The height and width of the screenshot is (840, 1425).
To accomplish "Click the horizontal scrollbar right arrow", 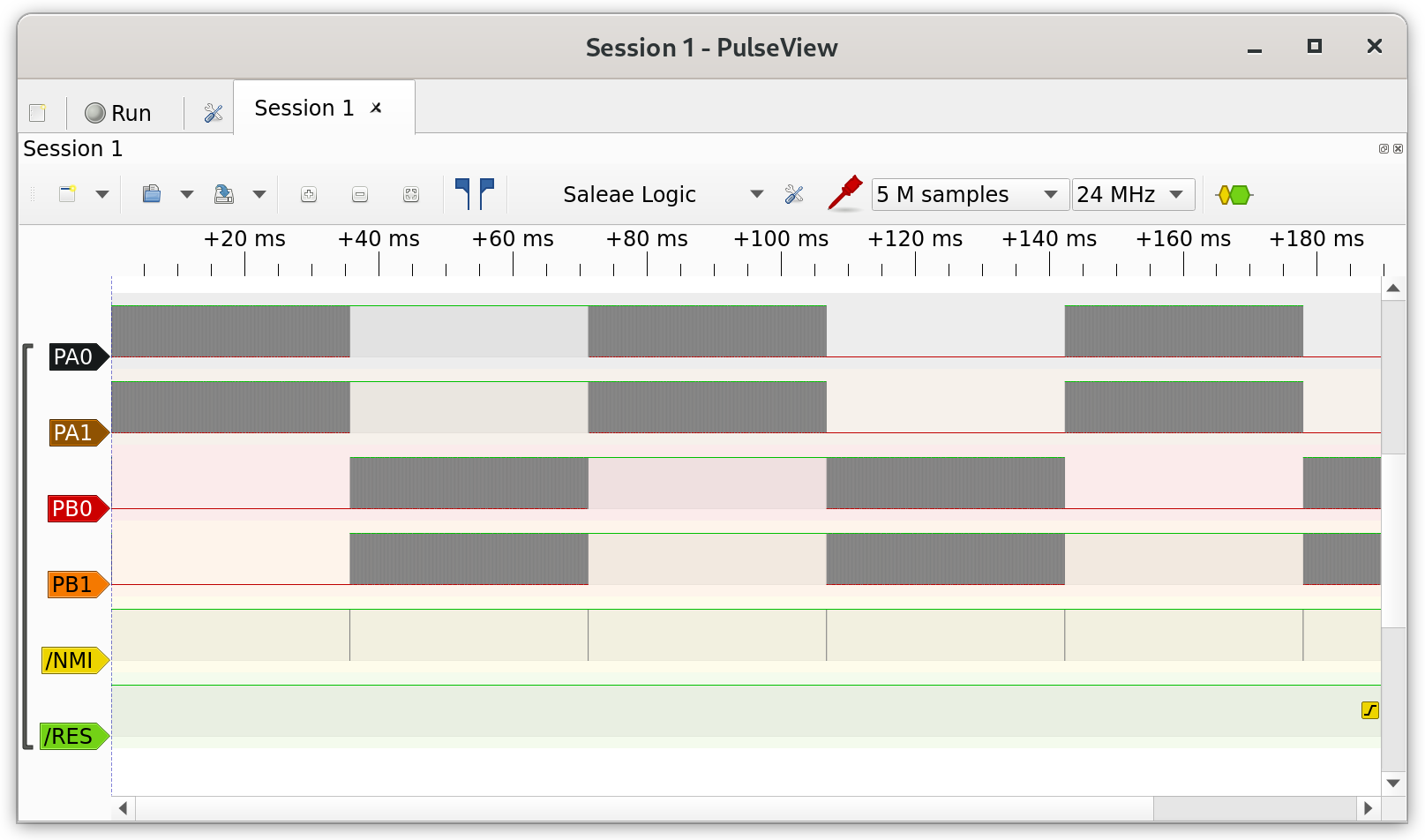I will click(1369, 808).
